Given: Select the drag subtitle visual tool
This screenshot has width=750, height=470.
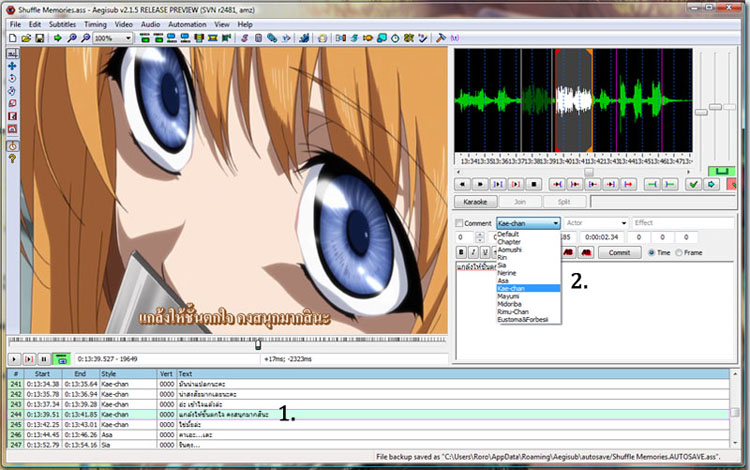Looking at the screenshot, I should tap(11, 64).
